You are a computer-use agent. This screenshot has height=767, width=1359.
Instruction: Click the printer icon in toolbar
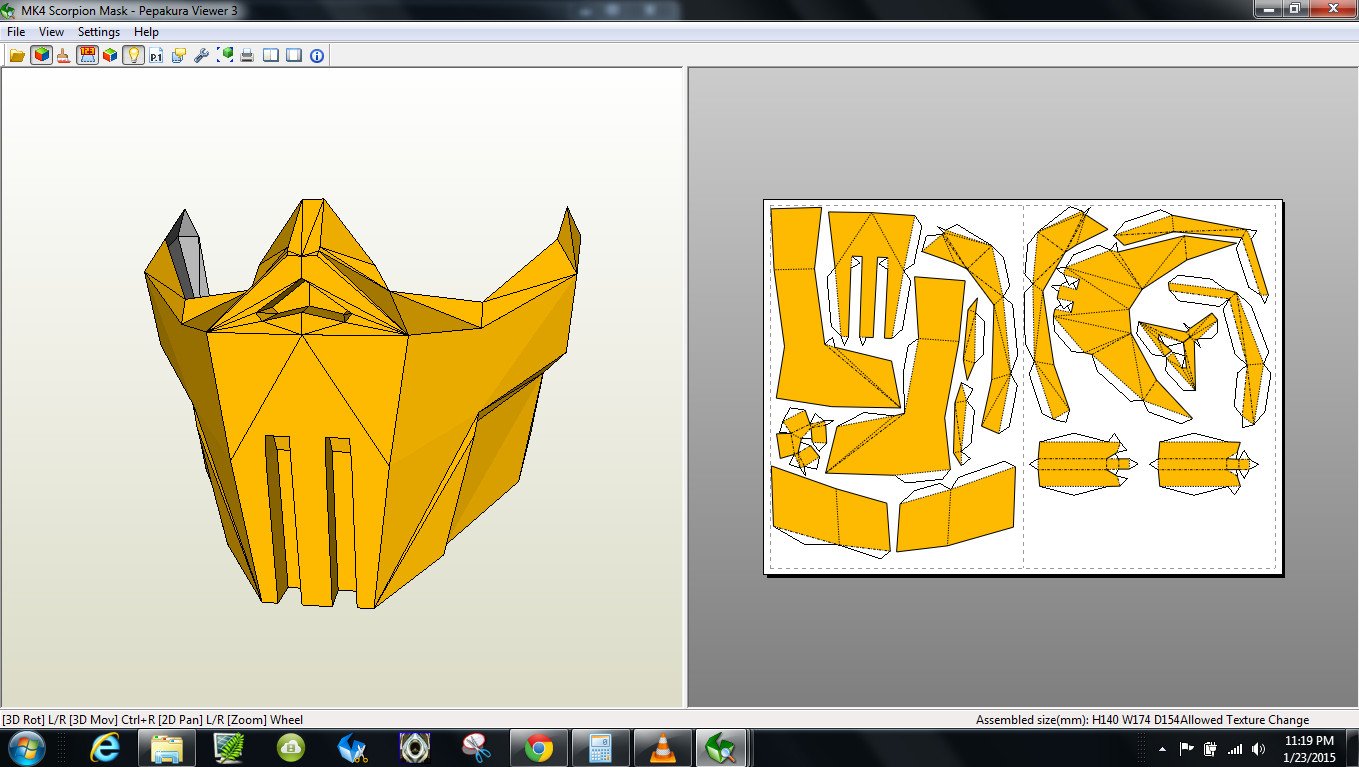pos(247,55)
